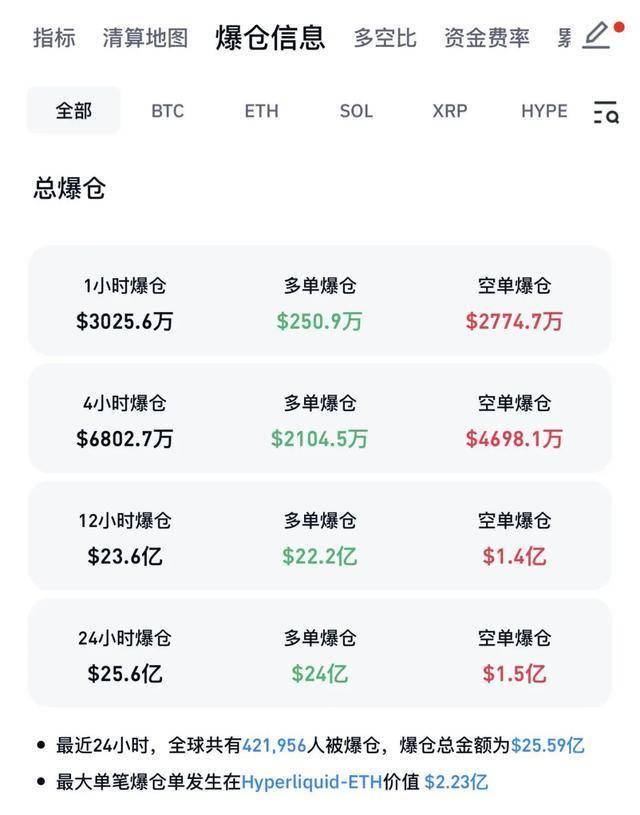The width and height of the screenshot is (640, 815).
Task: Open the coin search list icon
Action: click(x=605, y=111)
